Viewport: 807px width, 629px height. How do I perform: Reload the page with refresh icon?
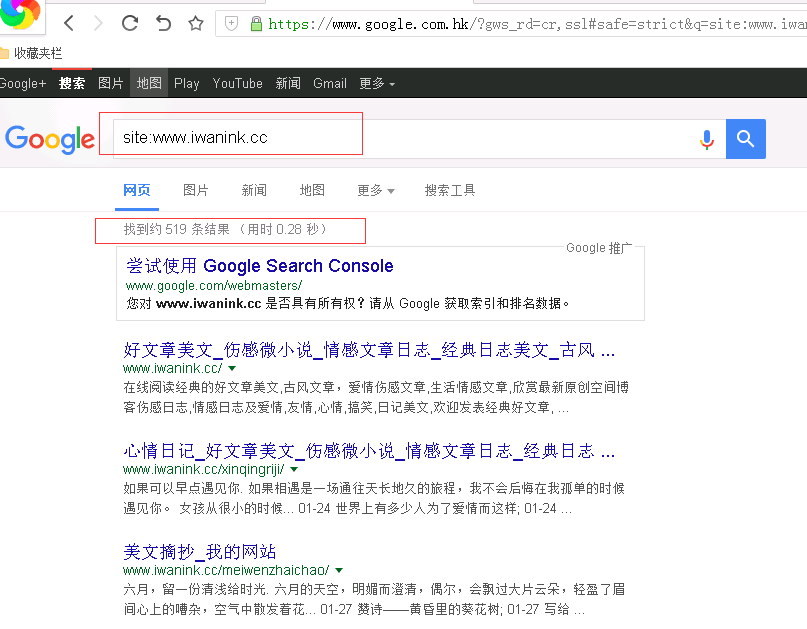(x=130, y=23)
